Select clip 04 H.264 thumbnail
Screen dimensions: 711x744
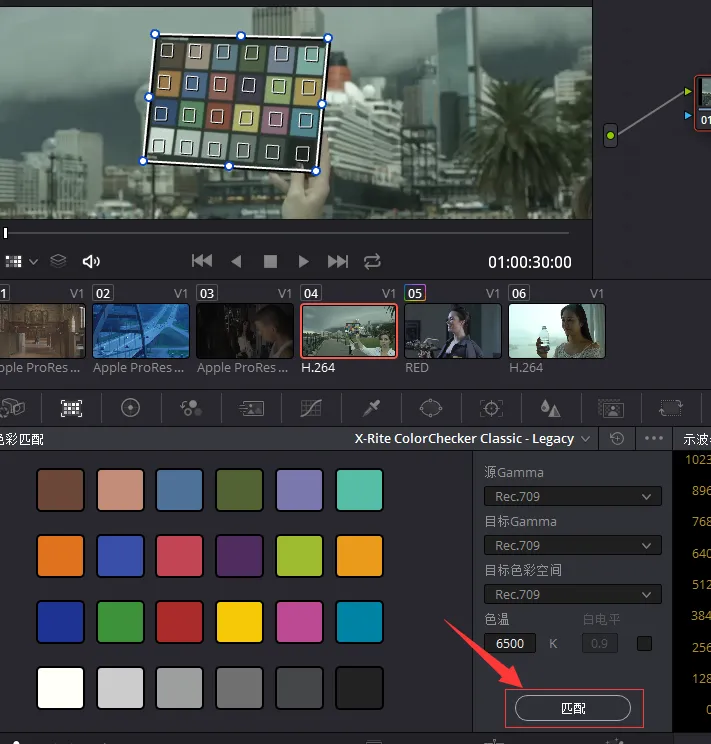coord(349,331)
